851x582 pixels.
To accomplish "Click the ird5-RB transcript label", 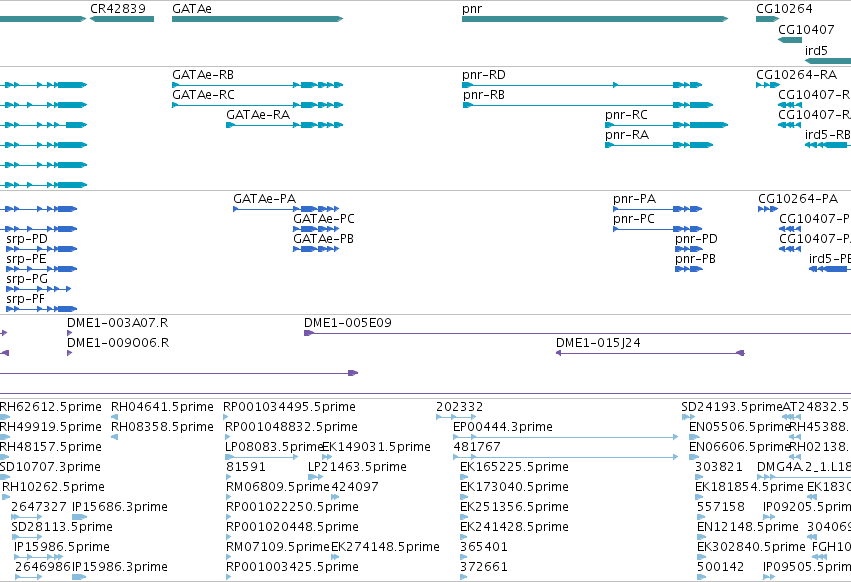I will (827, 135).
